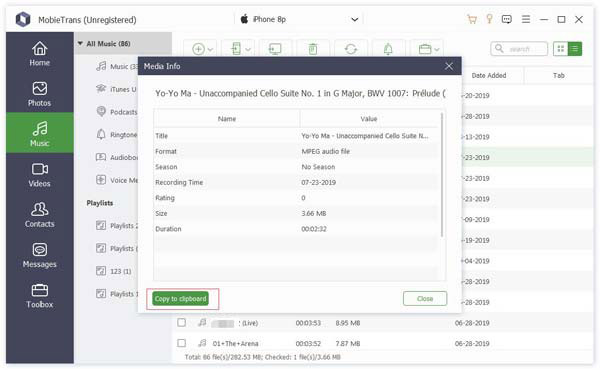Click the toolbox briefcase icon in toolbar
The width and height of the screenshot is (600, 370).
[x=425, y=49]
